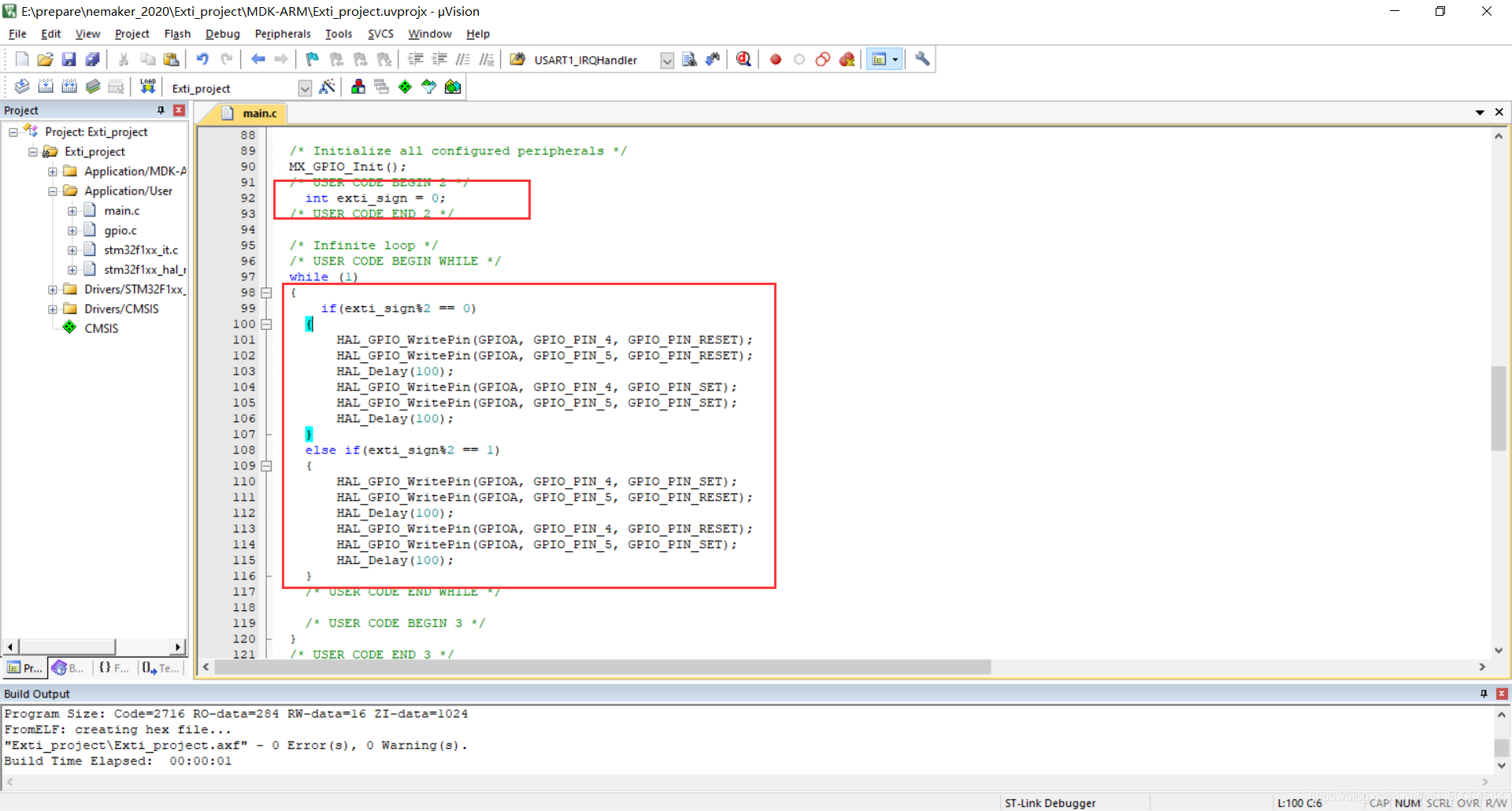This screenshot has height=811, width=1512.
Task: Open Options for Target with the magic wand icon
Action: (x=328, y=87)
